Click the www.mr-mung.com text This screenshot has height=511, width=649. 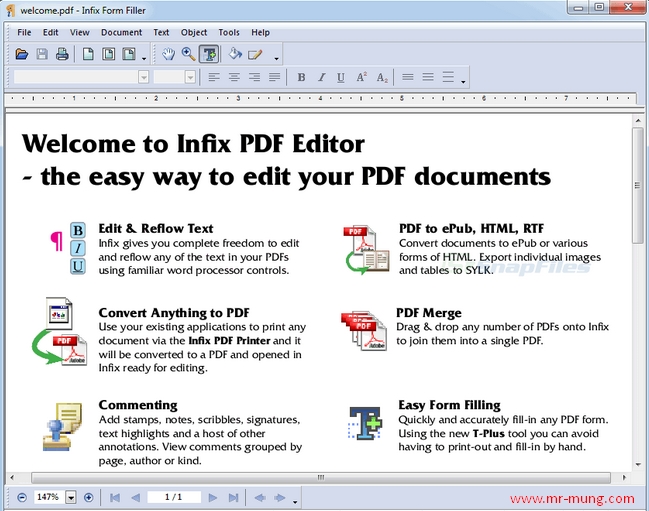pos(572,499)
